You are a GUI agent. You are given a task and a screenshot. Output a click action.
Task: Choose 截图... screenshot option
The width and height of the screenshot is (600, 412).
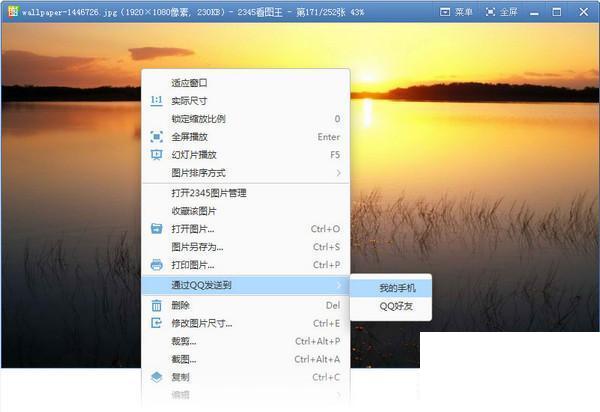click(245, 359)
